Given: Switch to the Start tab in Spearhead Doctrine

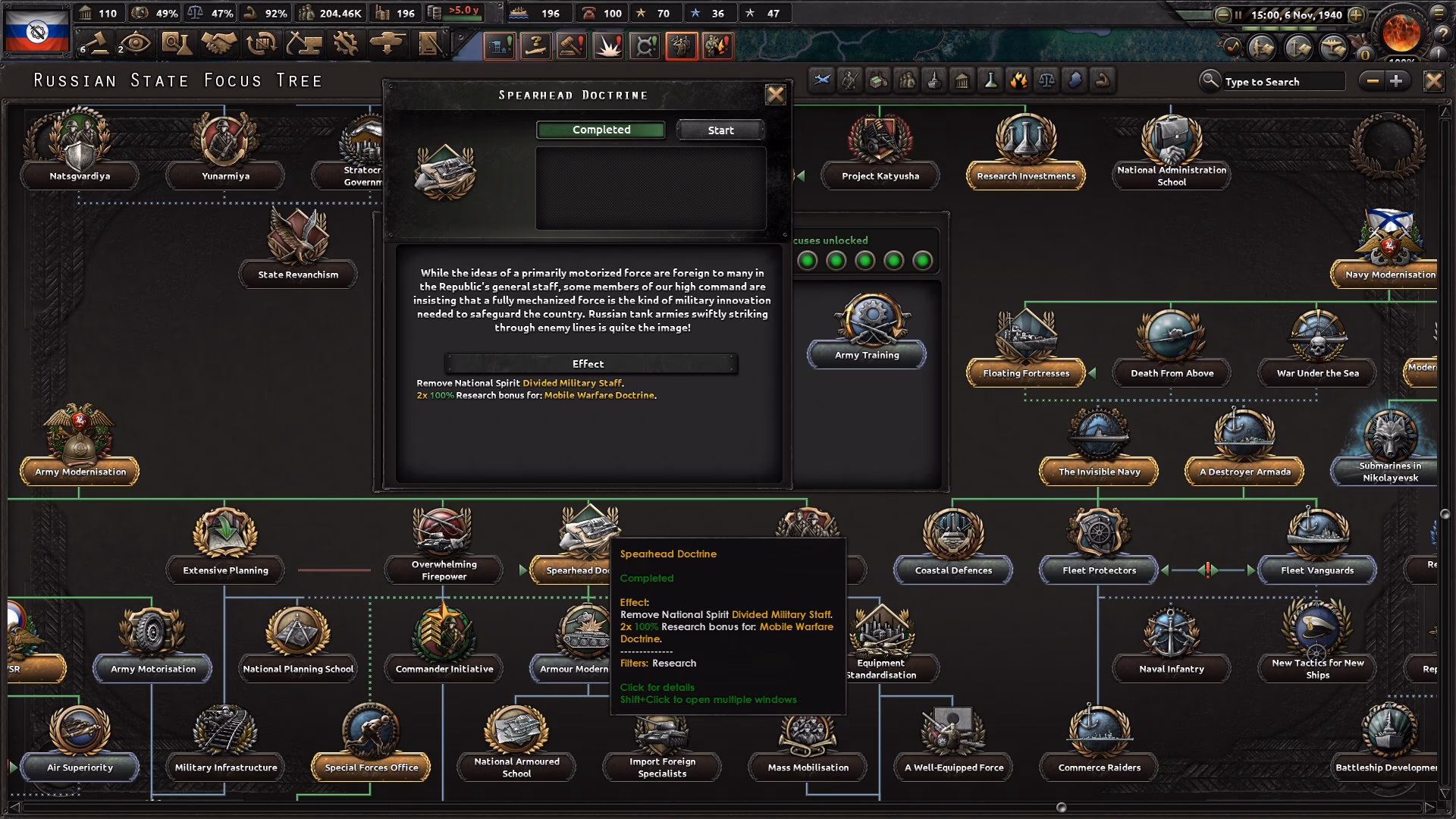Looking at the screenshot, I should 719,130.
